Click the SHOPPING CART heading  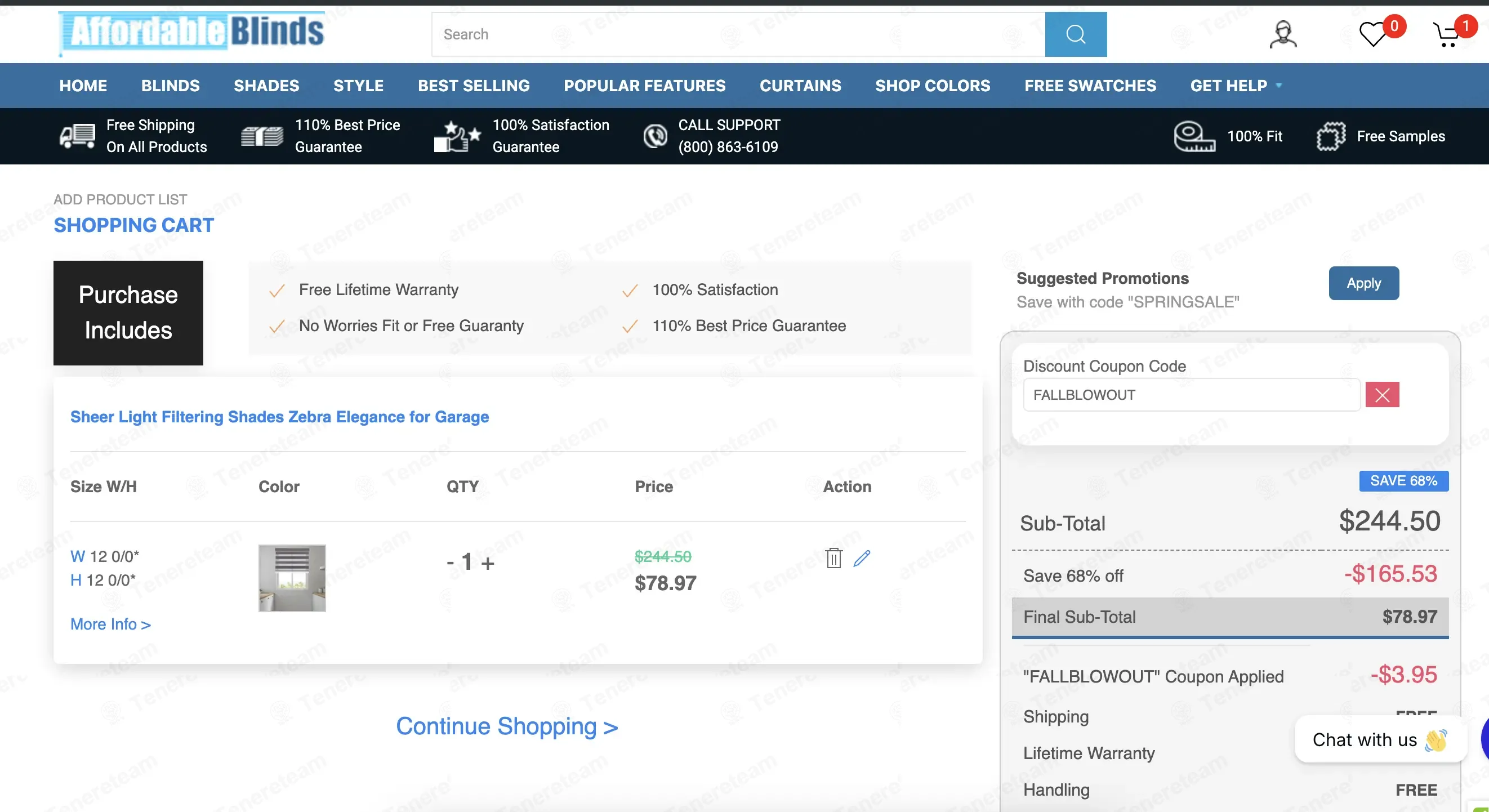click(x=134, y=225)
